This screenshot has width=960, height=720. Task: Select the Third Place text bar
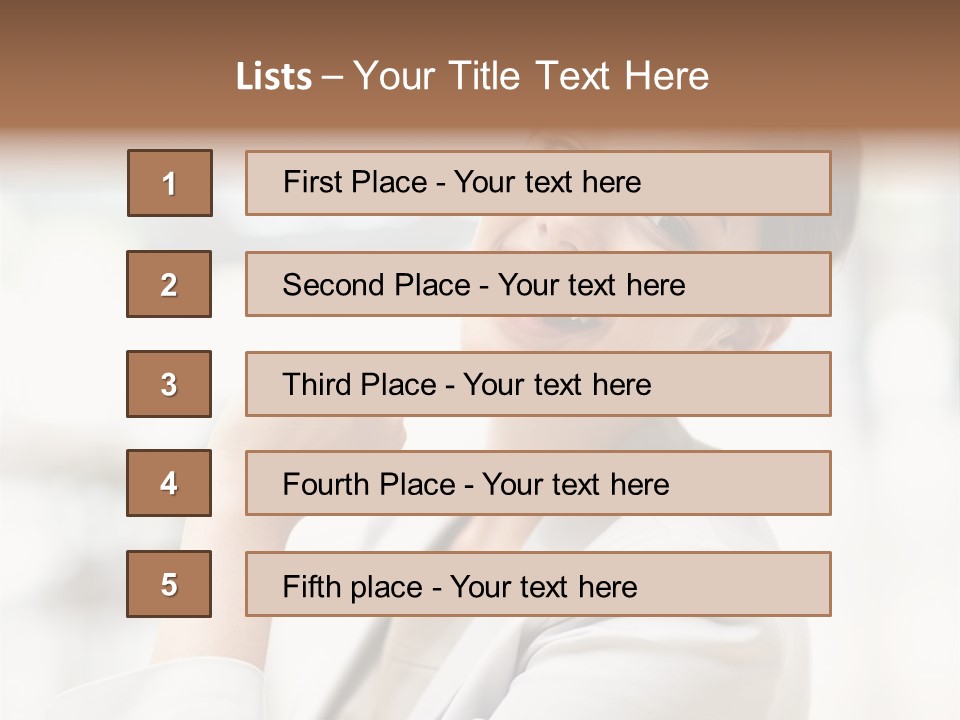click(x=538, y=384)
